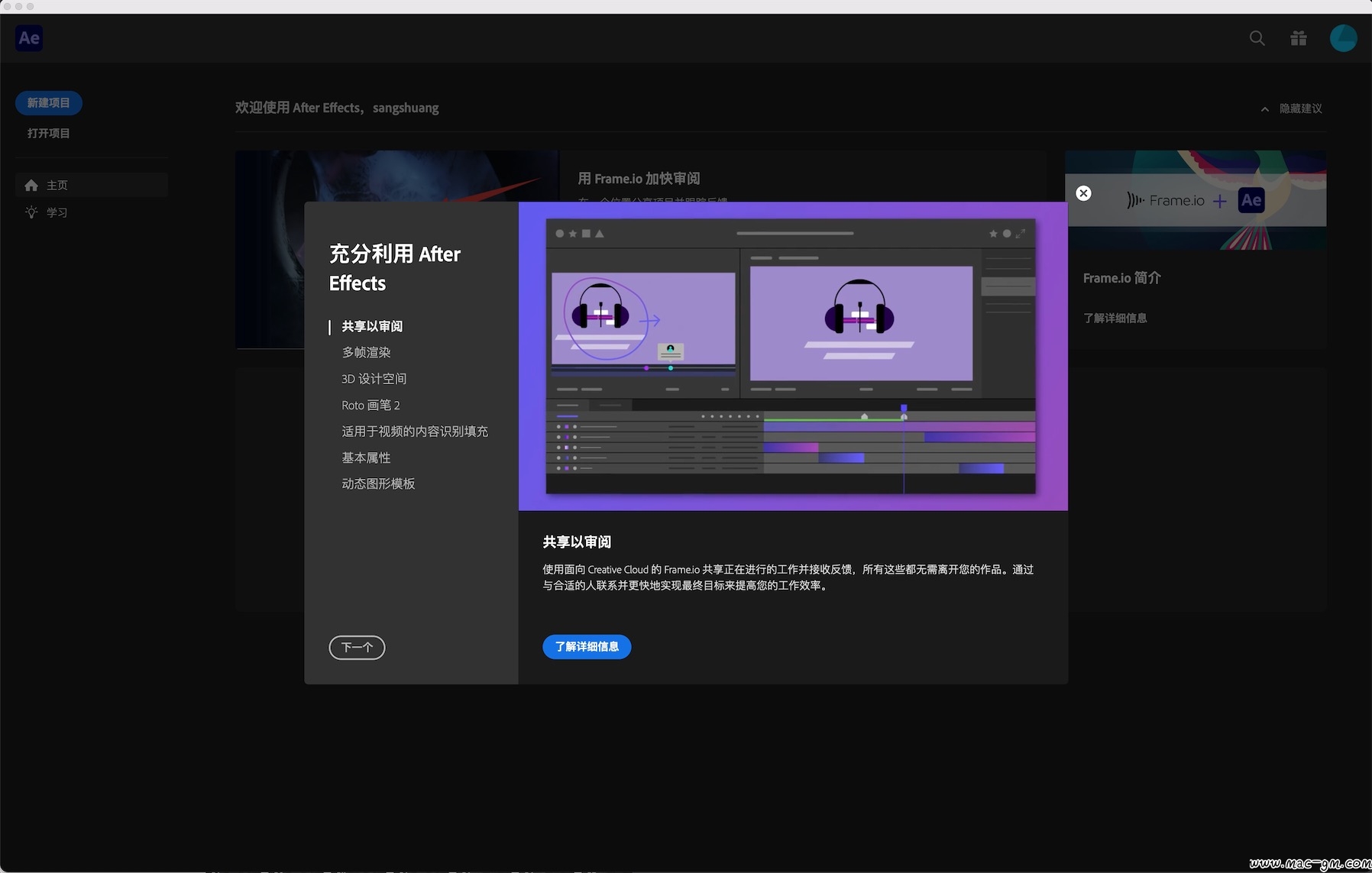This screenshot has height=873, width=1372.
Task: Dismiss the Frame.io card with X icon
Action: click(1083, 193)
